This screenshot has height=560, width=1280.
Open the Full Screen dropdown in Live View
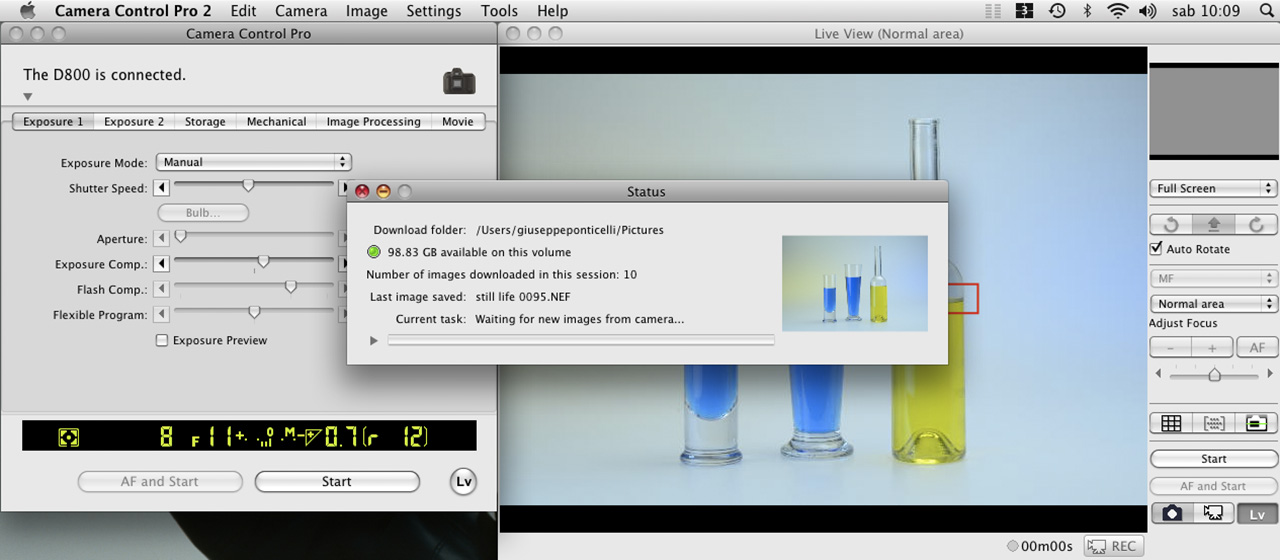click(1214, 188)
